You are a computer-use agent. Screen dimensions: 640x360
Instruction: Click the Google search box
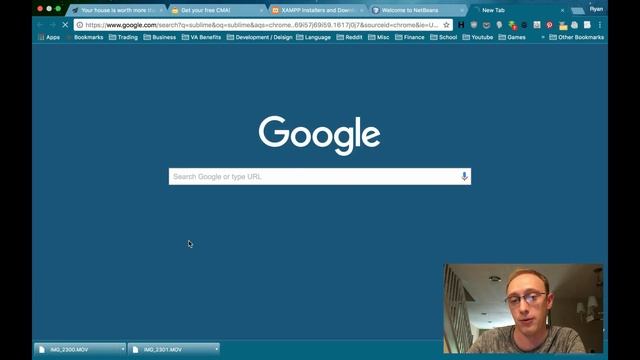point(320,176)
